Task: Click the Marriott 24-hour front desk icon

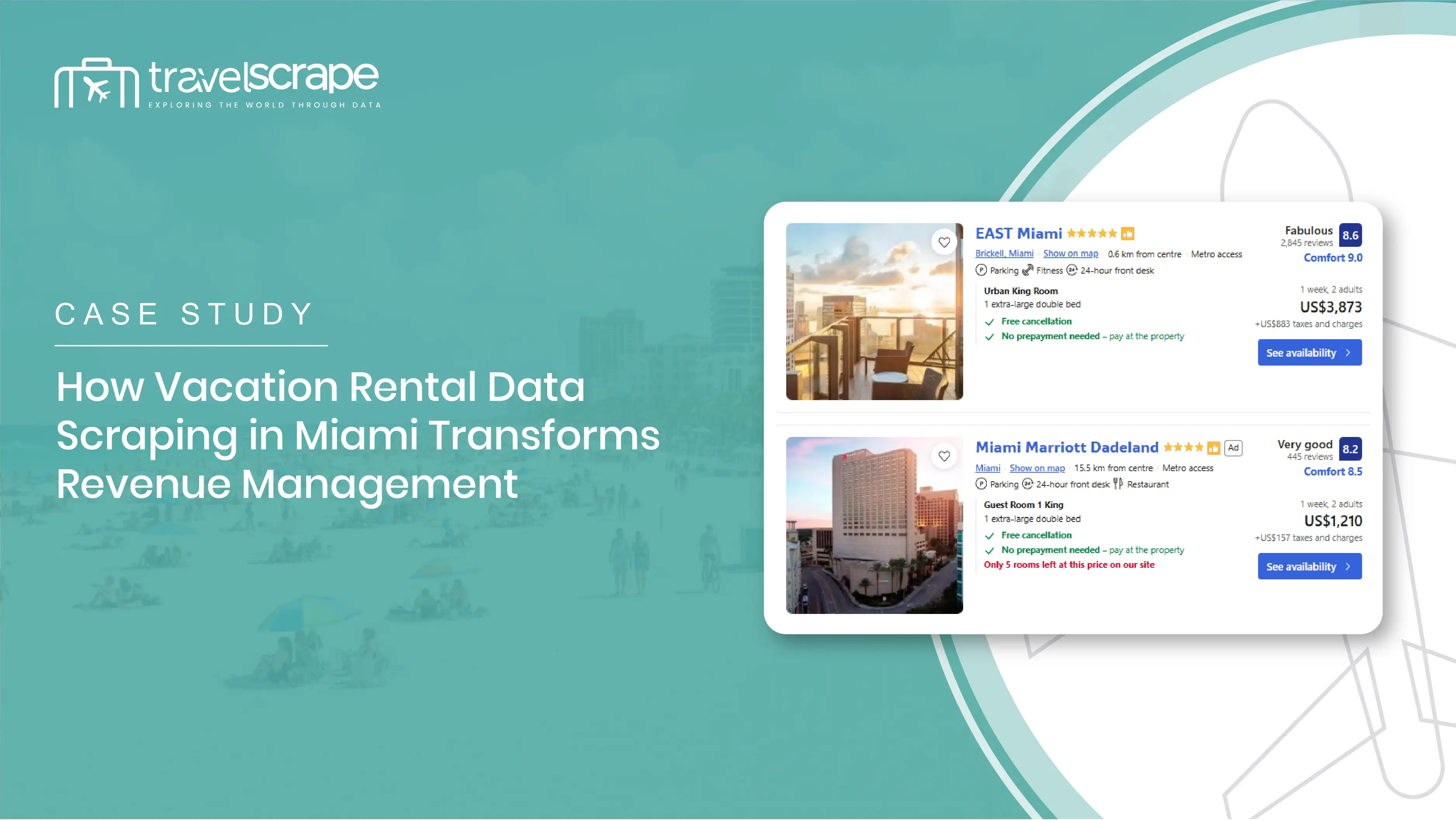Action: 1028,484
